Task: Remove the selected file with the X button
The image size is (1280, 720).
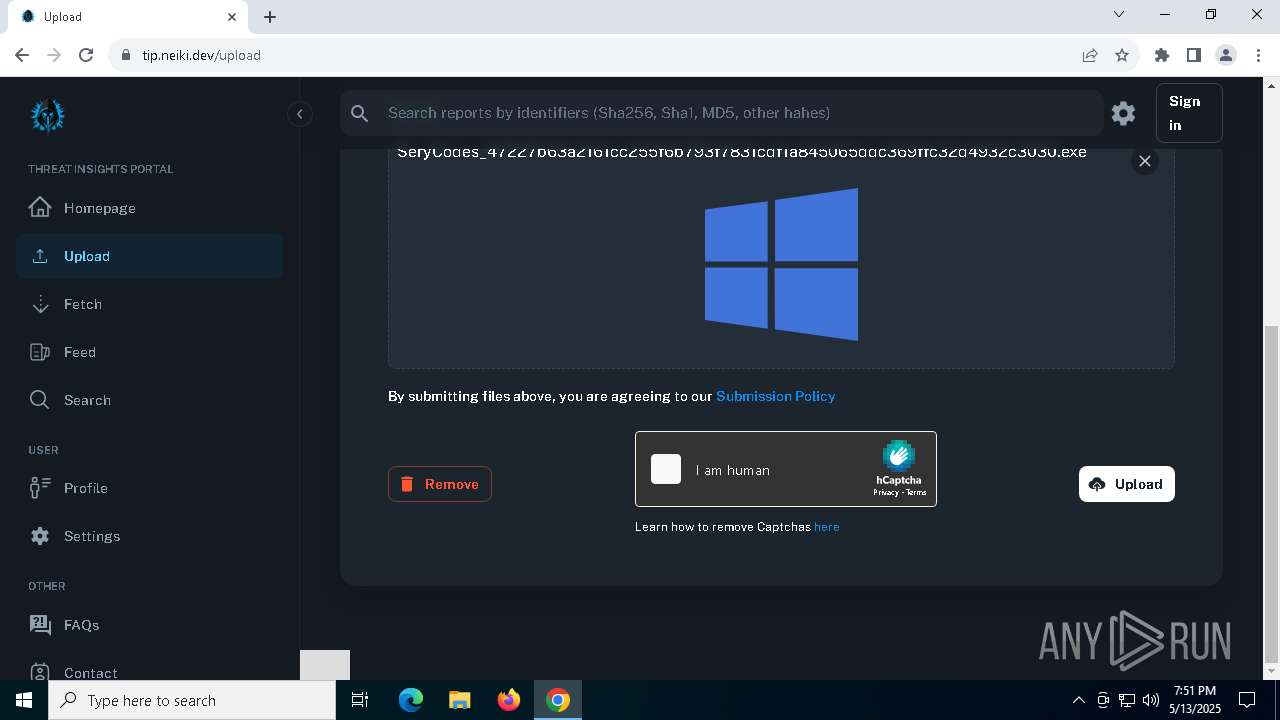Action: [1145, 161]
